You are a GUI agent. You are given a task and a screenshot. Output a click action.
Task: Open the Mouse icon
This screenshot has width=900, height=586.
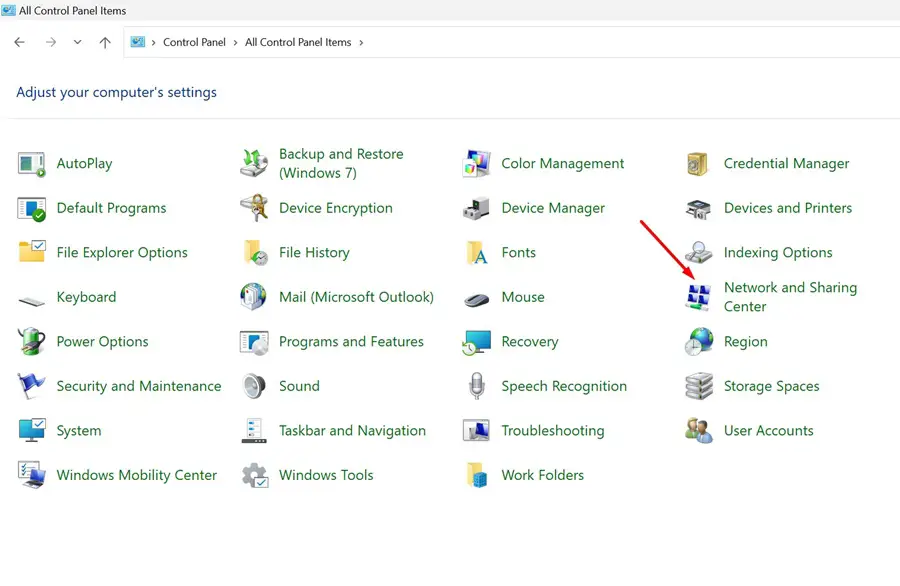click(476, 299)
